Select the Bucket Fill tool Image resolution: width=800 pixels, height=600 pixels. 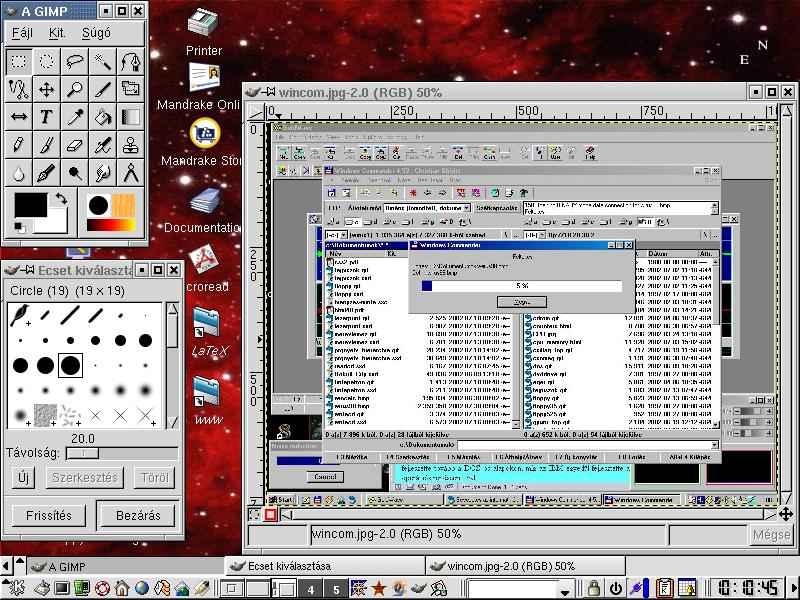[103, 117]
